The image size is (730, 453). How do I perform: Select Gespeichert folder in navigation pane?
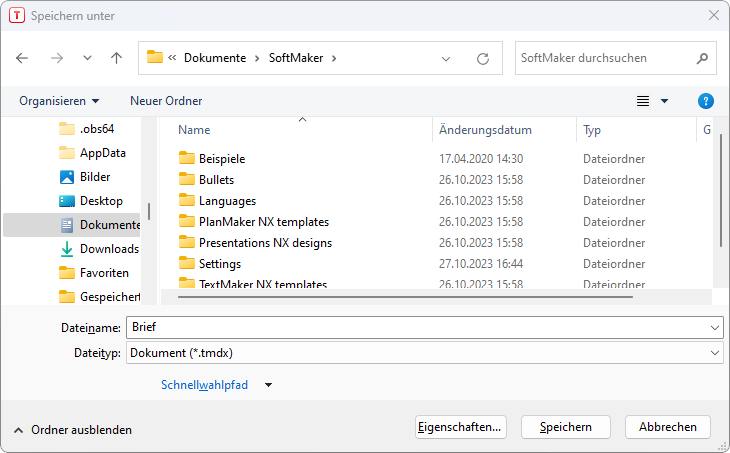click(x=99, y=297)
